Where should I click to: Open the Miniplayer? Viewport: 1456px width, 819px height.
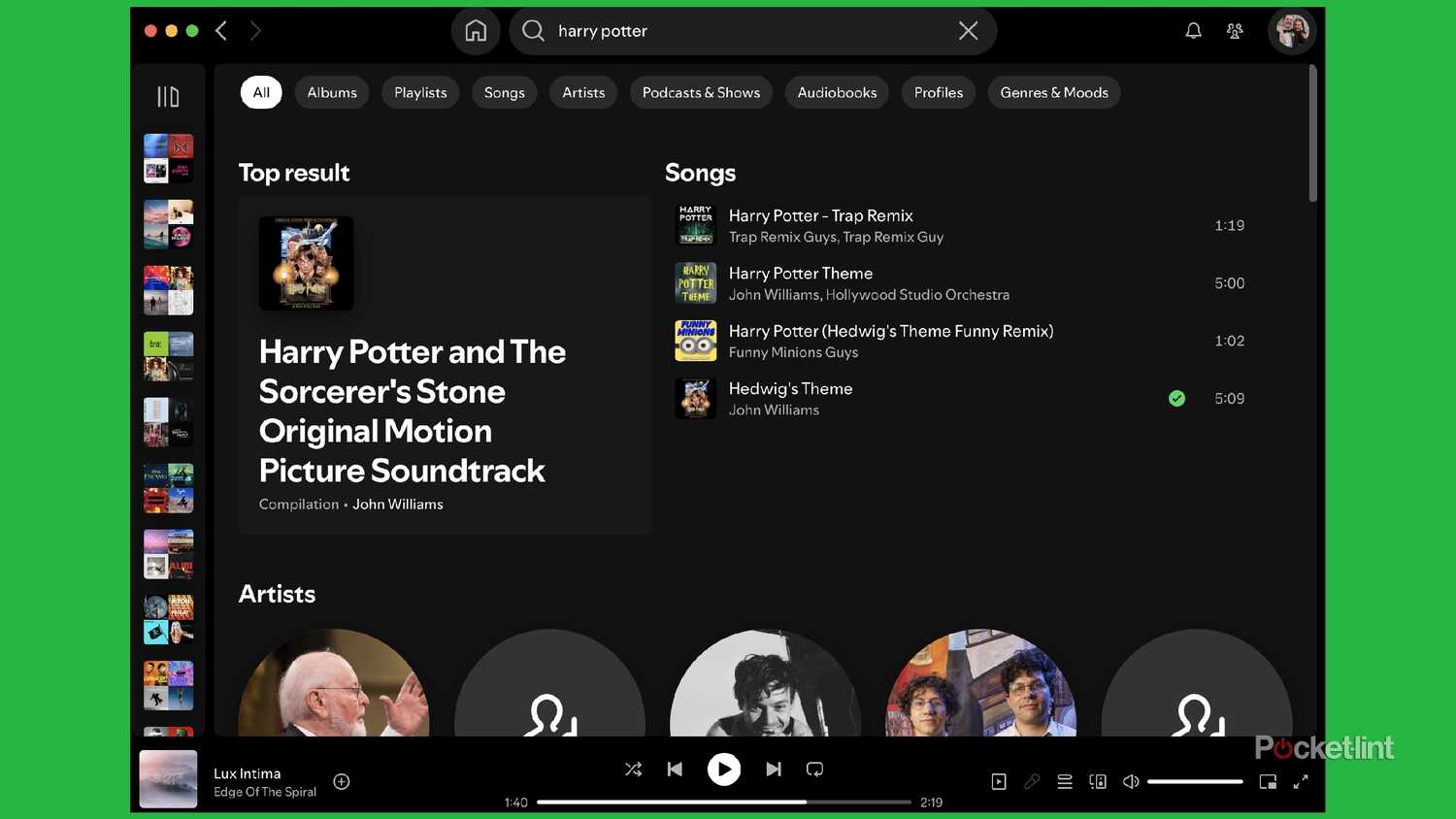tap(1268, 781)
